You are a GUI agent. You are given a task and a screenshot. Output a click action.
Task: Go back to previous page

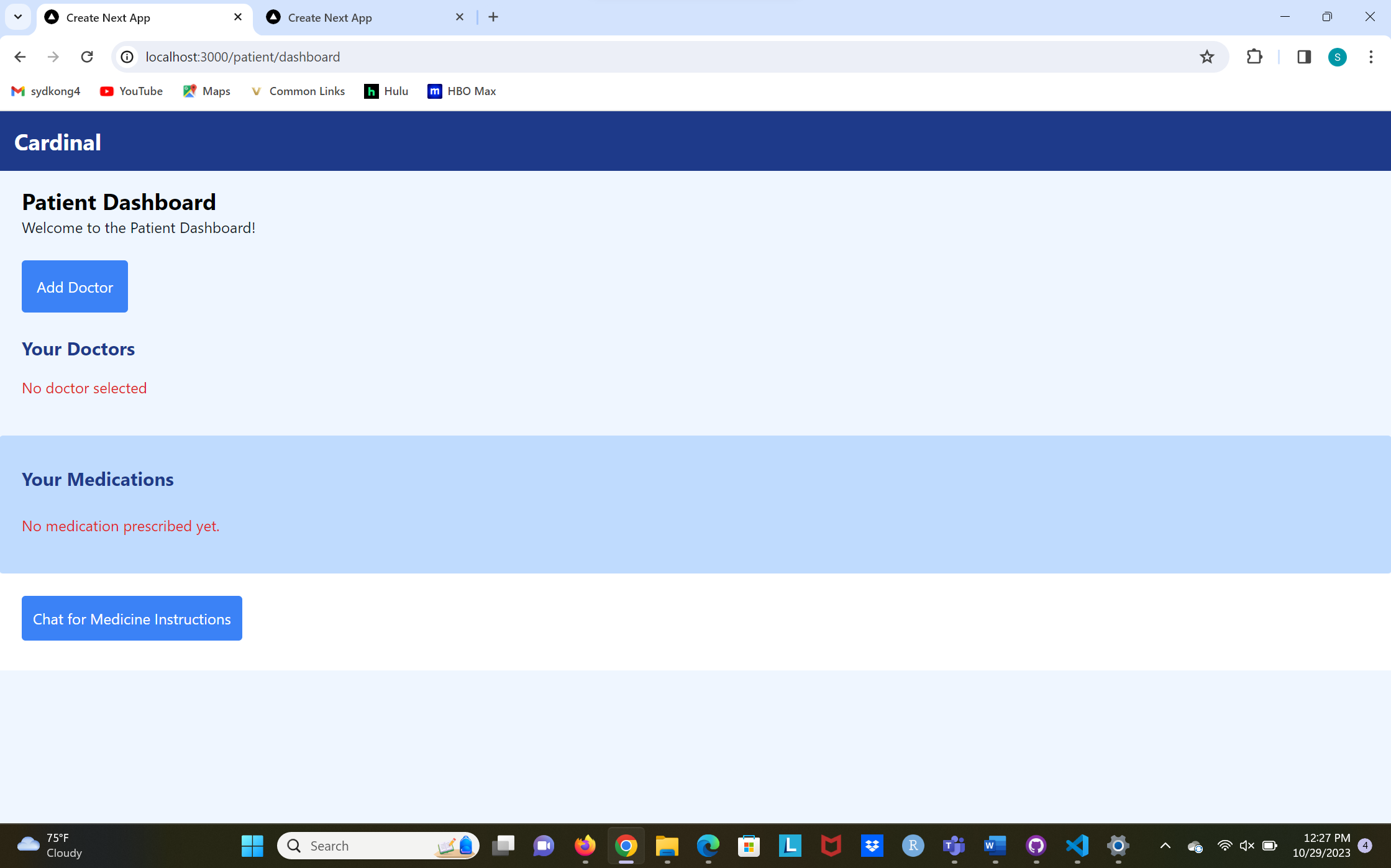click(20, 57)
